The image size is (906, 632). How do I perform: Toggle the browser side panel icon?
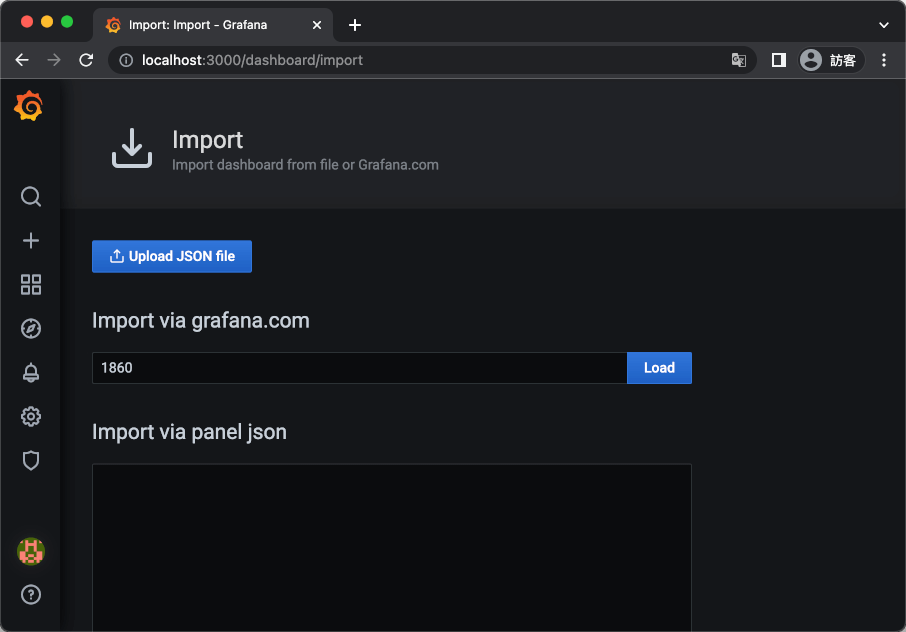pyautogui.click(x=778, y=60)
